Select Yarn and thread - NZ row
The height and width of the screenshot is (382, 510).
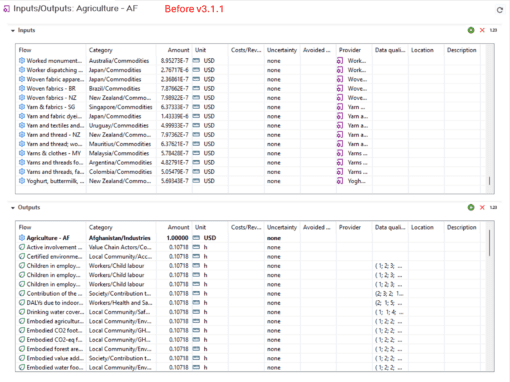click(251, 135)
